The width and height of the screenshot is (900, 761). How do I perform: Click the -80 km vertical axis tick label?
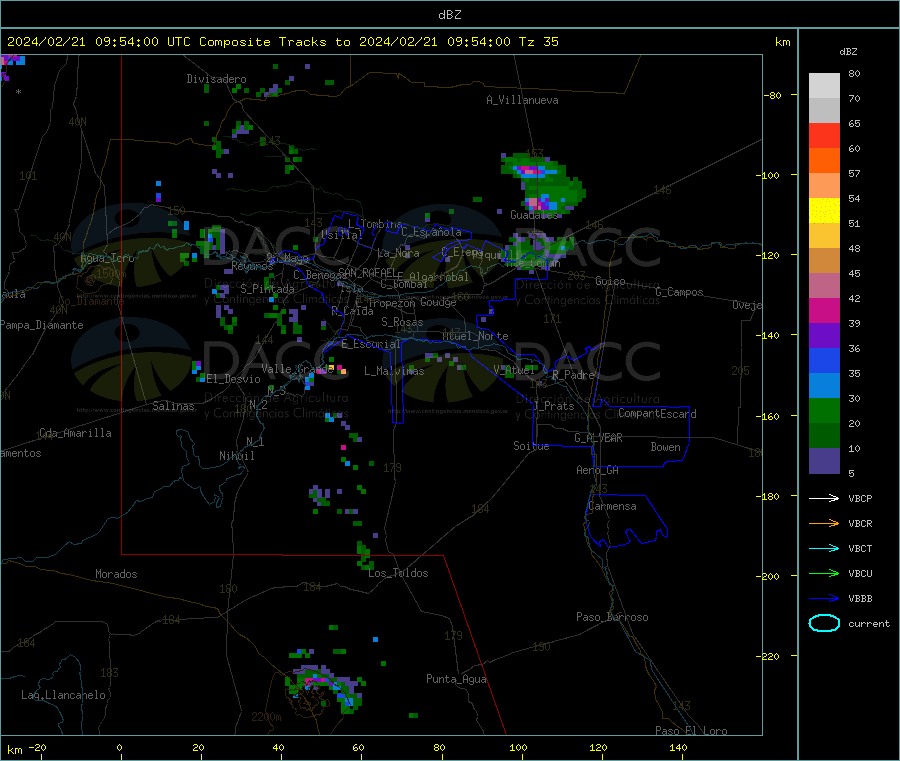point(773,95)
